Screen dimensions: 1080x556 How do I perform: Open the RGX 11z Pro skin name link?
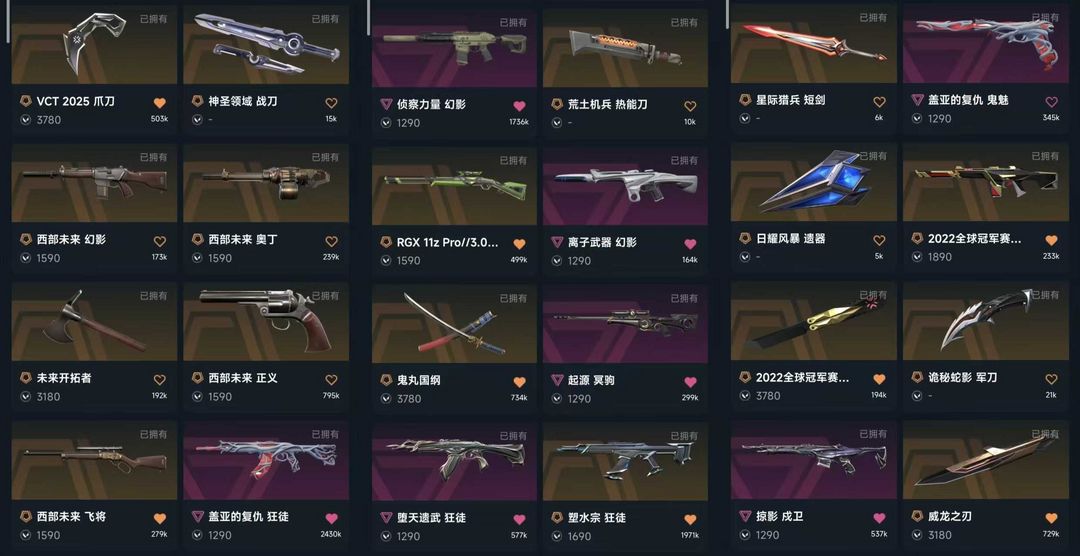(x=448, y=243)
